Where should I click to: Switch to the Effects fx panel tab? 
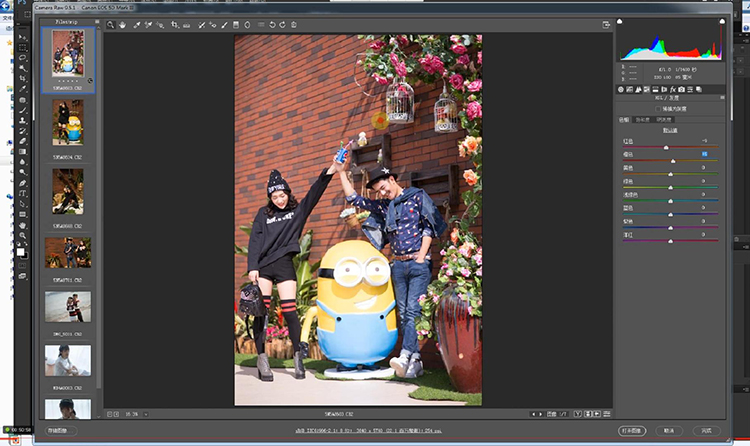673,89
